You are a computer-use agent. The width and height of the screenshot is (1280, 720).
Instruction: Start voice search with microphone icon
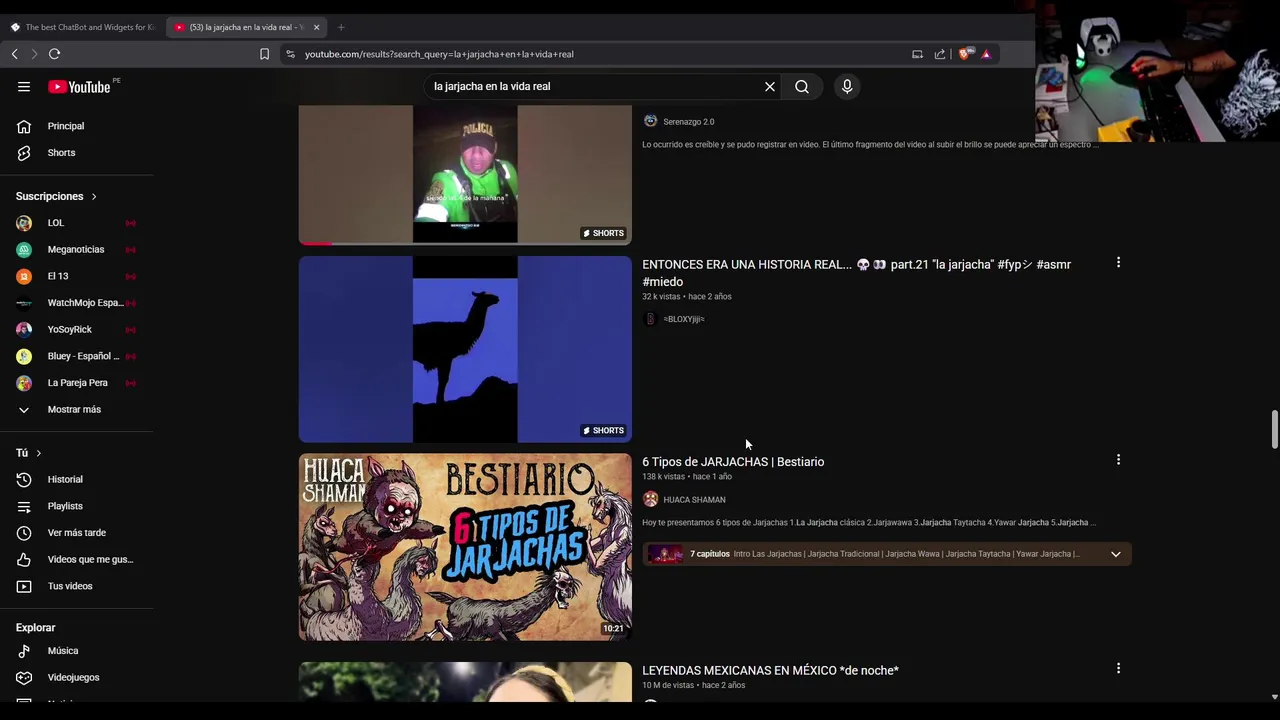pyautogui.click(x=847, y=87)
